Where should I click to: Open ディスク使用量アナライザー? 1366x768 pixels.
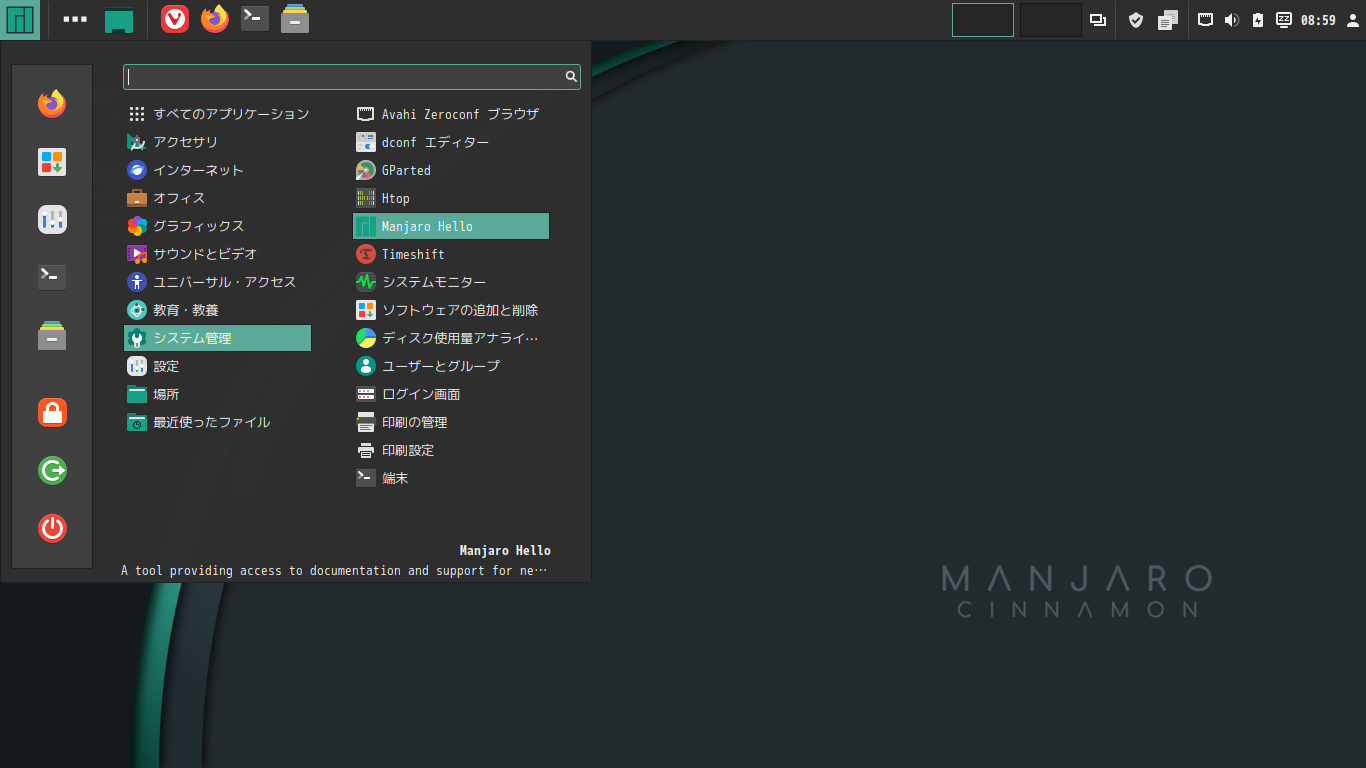tap(451, 338)
